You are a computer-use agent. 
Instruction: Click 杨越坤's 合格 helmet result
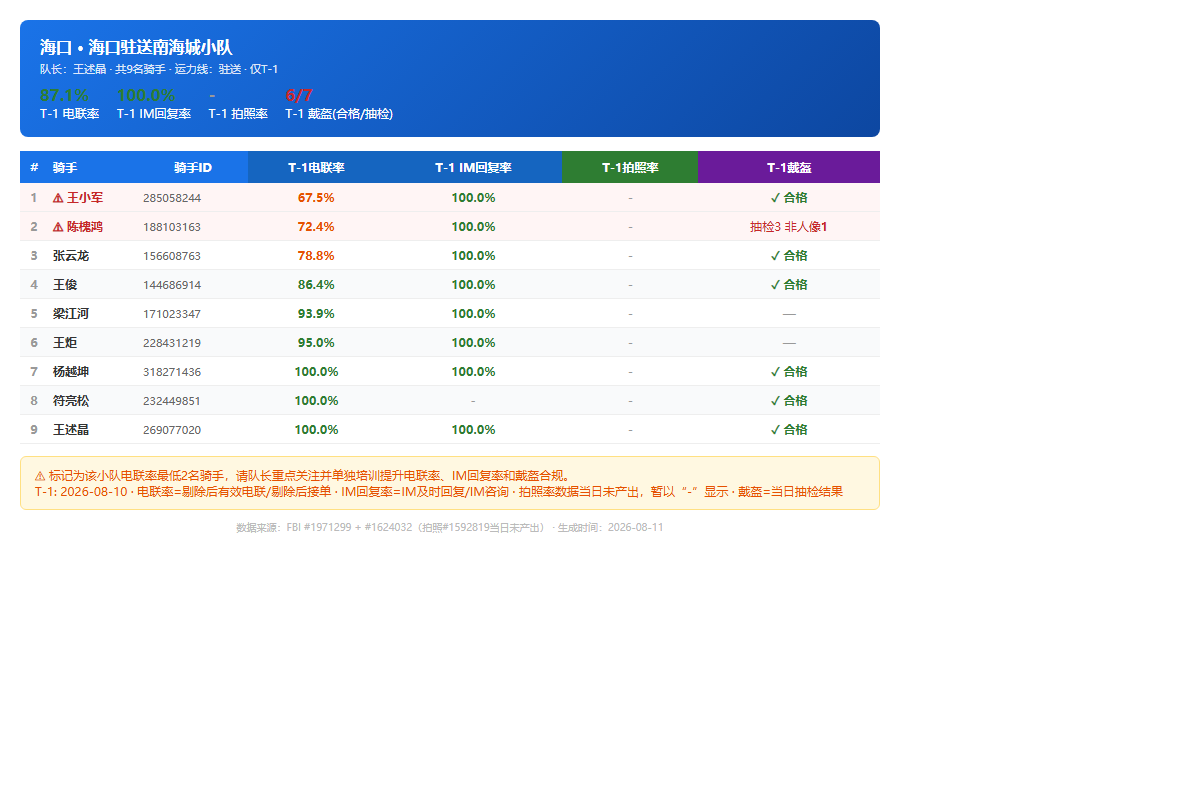(789, 372)
